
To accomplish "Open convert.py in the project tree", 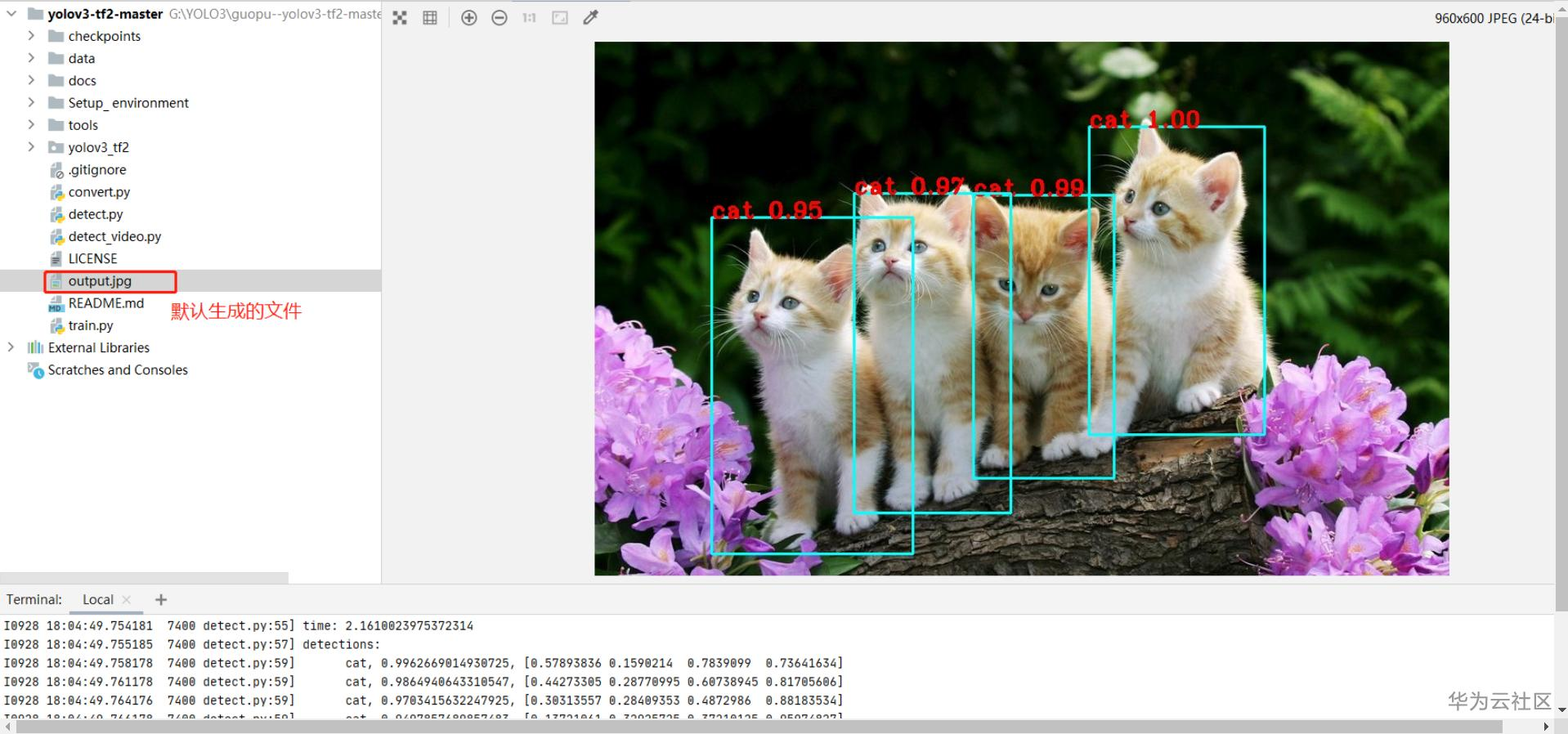I will pos(99,192).
